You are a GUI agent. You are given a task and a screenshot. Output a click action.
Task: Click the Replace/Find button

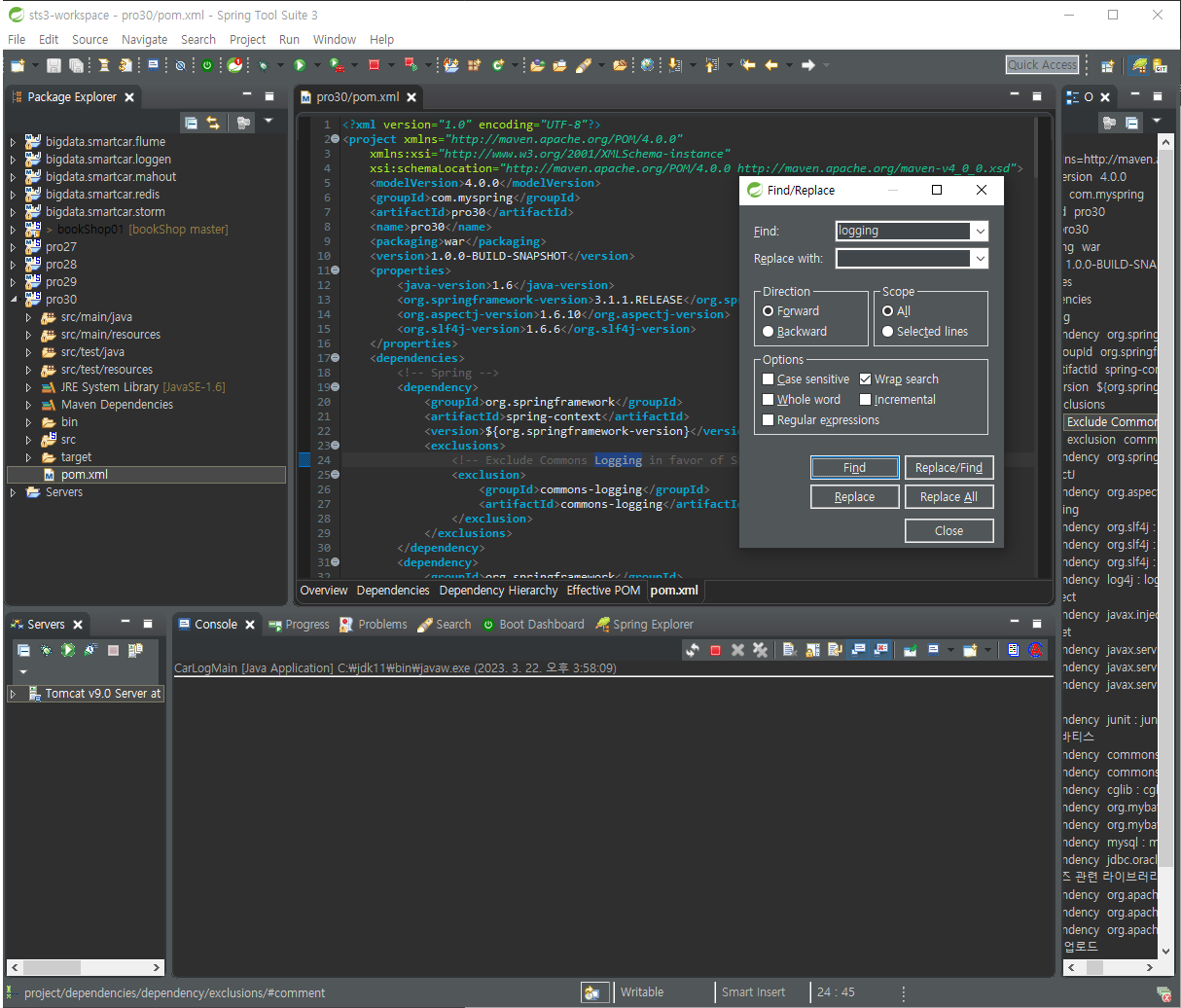[948, 468]
